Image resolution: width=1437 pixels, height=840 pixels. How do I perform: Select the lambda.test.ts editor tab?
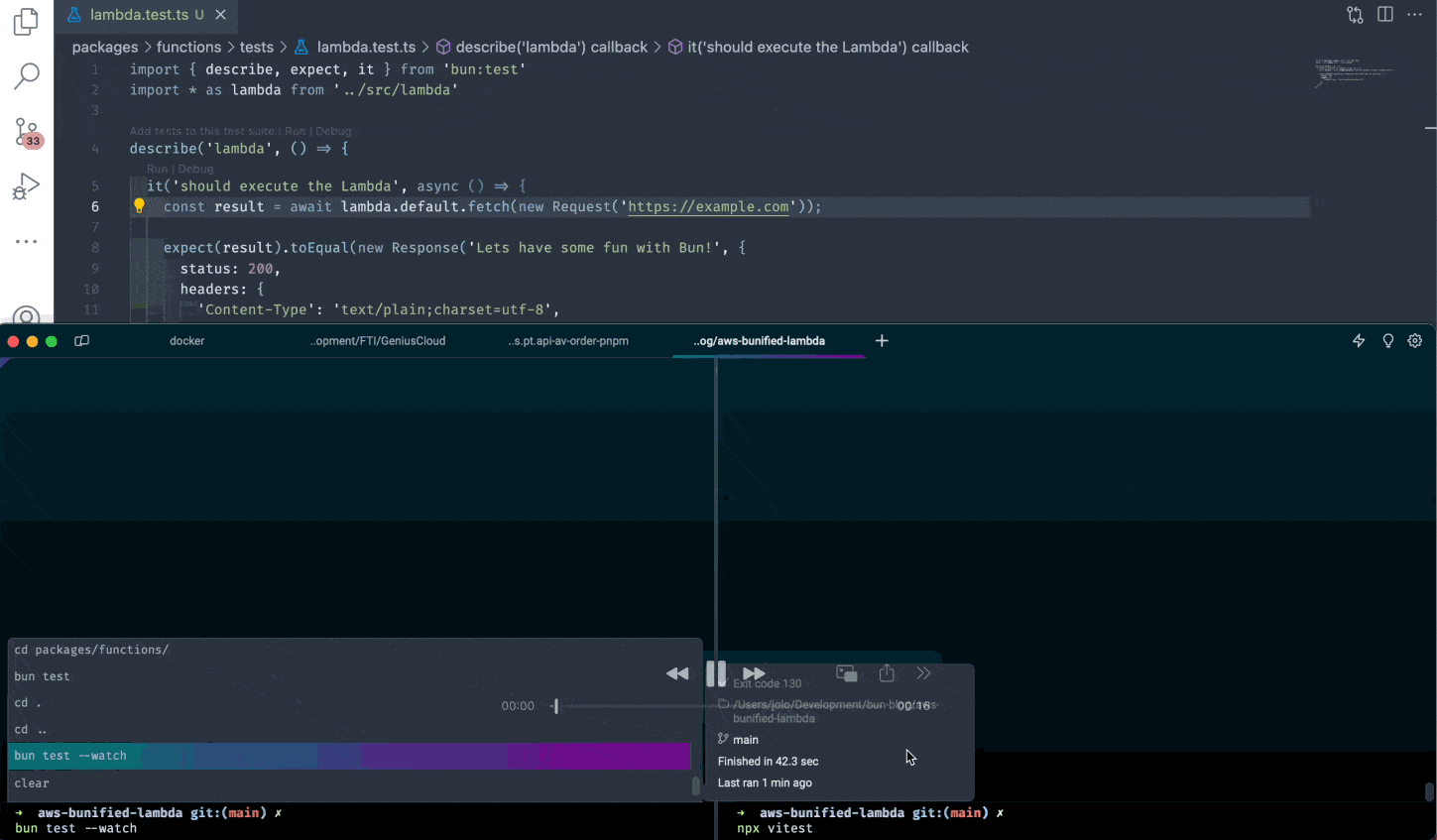pos(139,15)
